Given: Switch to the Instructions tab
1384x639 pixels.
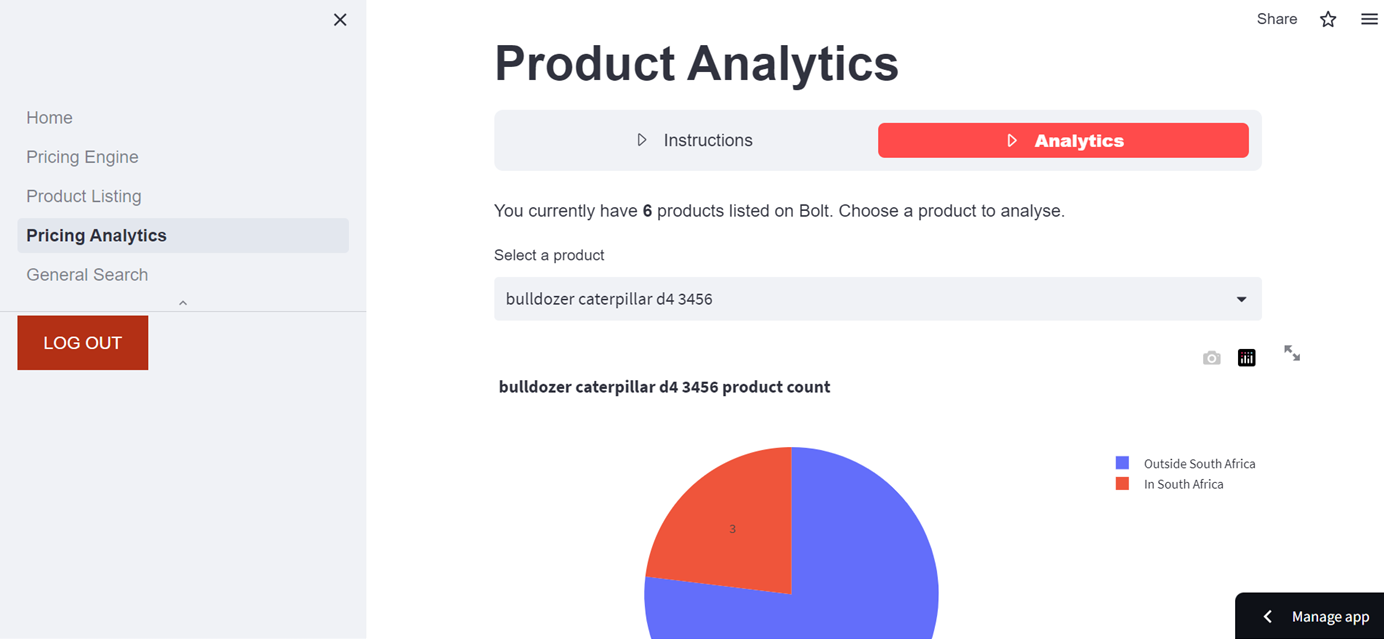Looking at the screenshot, I should 707,141.
